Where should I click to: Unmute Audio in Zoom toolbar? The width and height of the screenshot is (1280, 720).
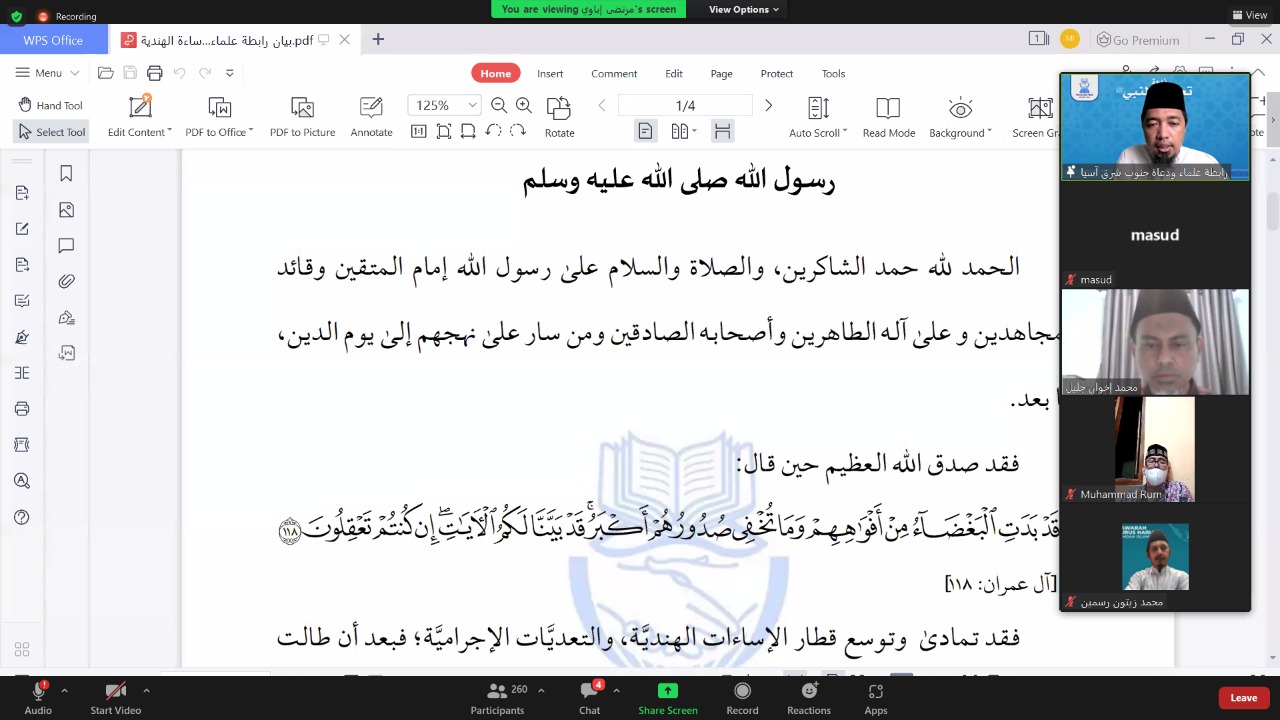click(38, 698)
